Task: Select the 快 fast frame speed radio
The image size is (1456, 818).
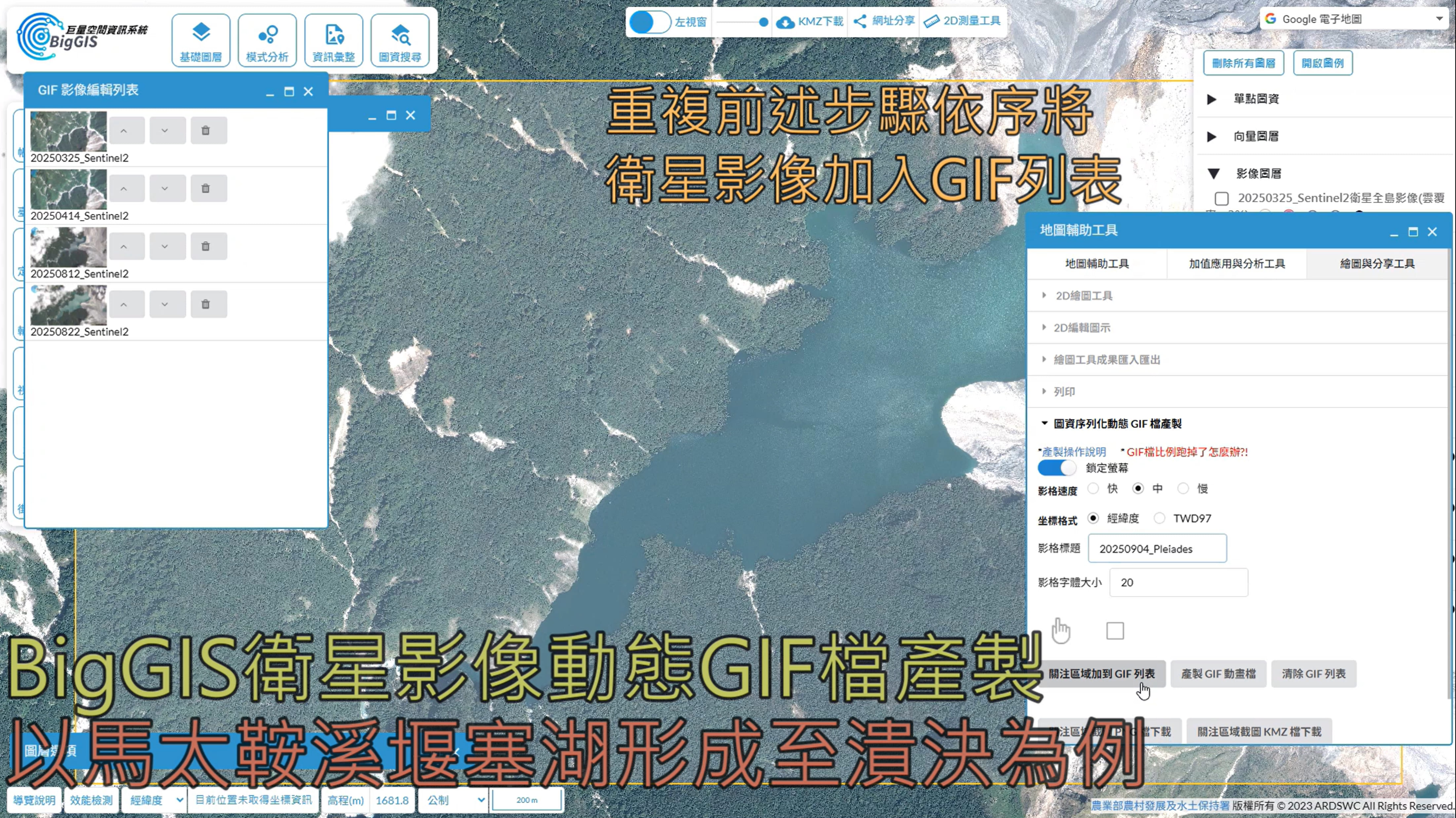Action: (x=1093, y=488)
